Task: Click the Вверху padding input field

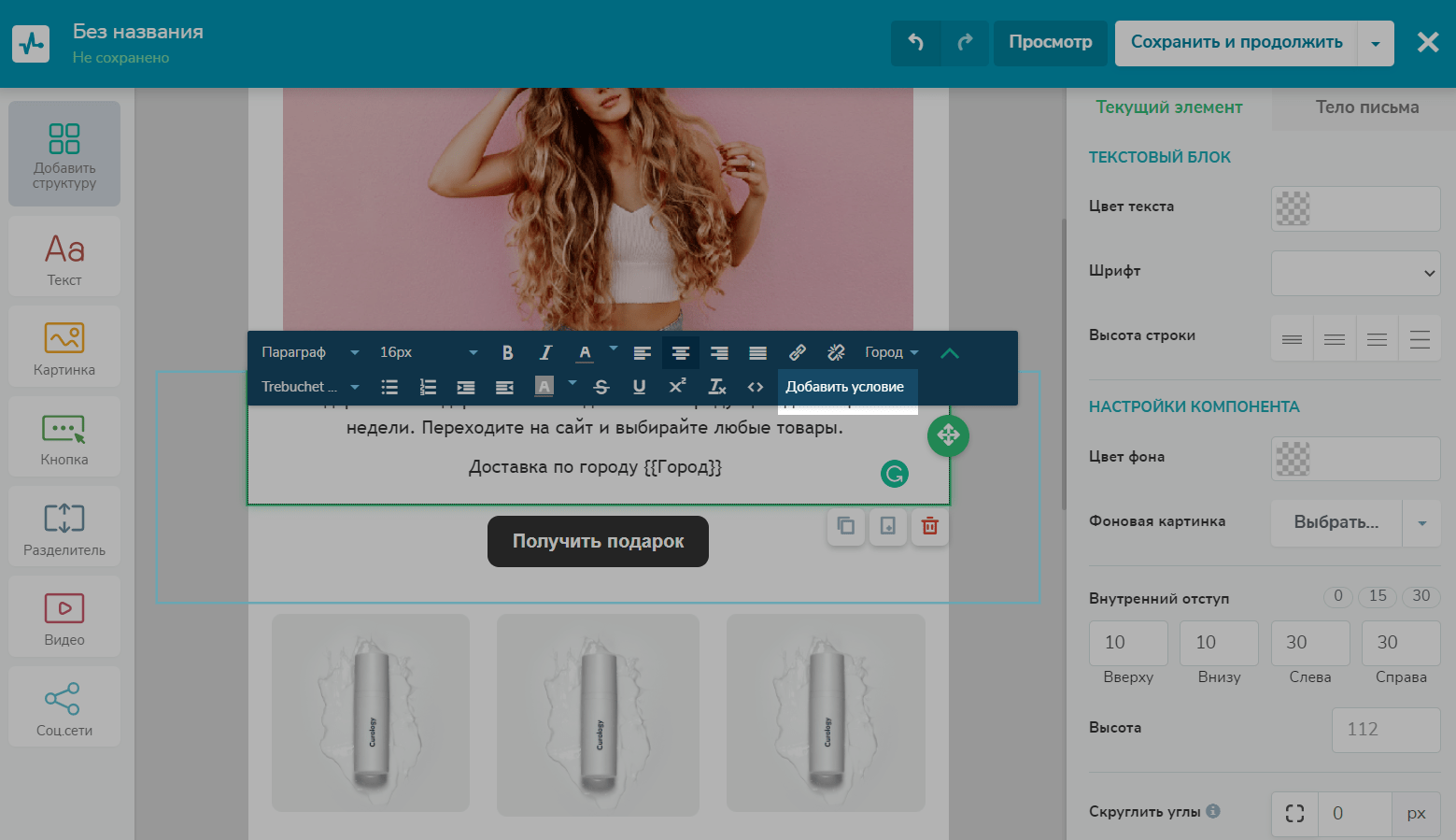Action: pos(1127,643)
